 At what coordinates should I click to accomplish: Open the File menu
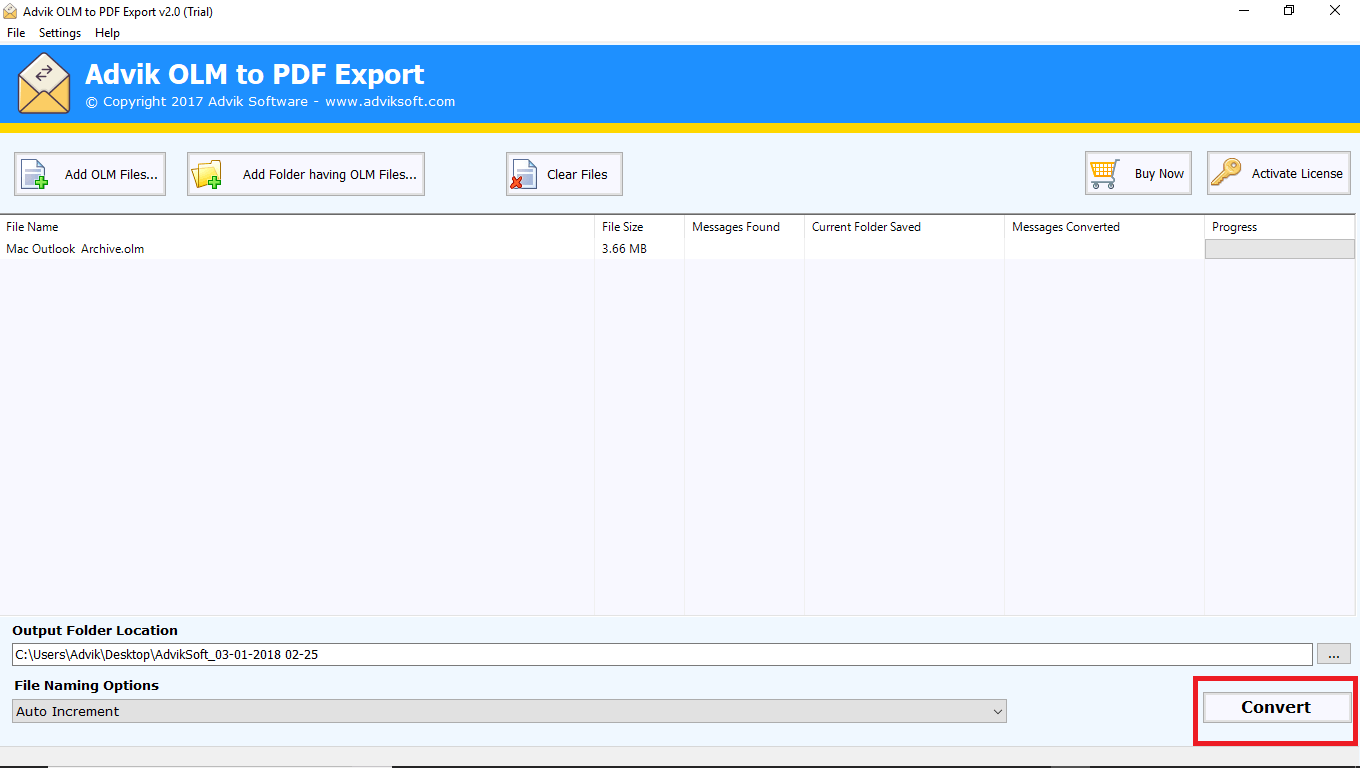16,33
